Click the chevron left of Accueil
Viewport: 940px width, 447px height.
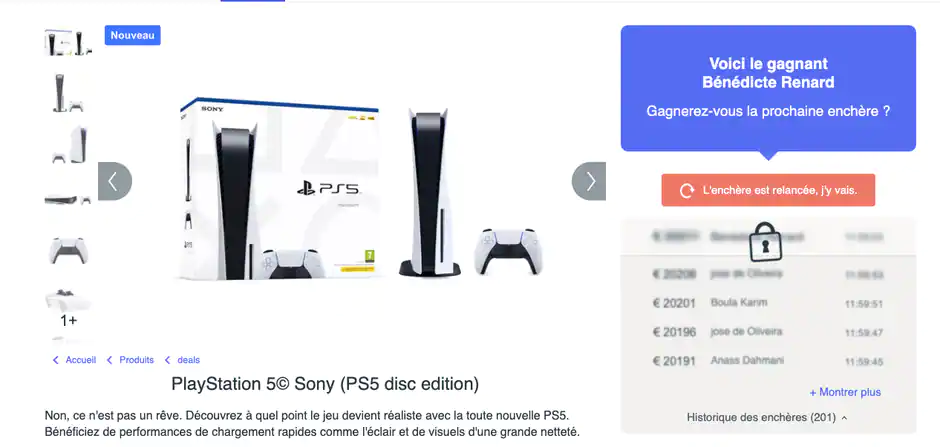pyautogui.click(x=56, y=360)
